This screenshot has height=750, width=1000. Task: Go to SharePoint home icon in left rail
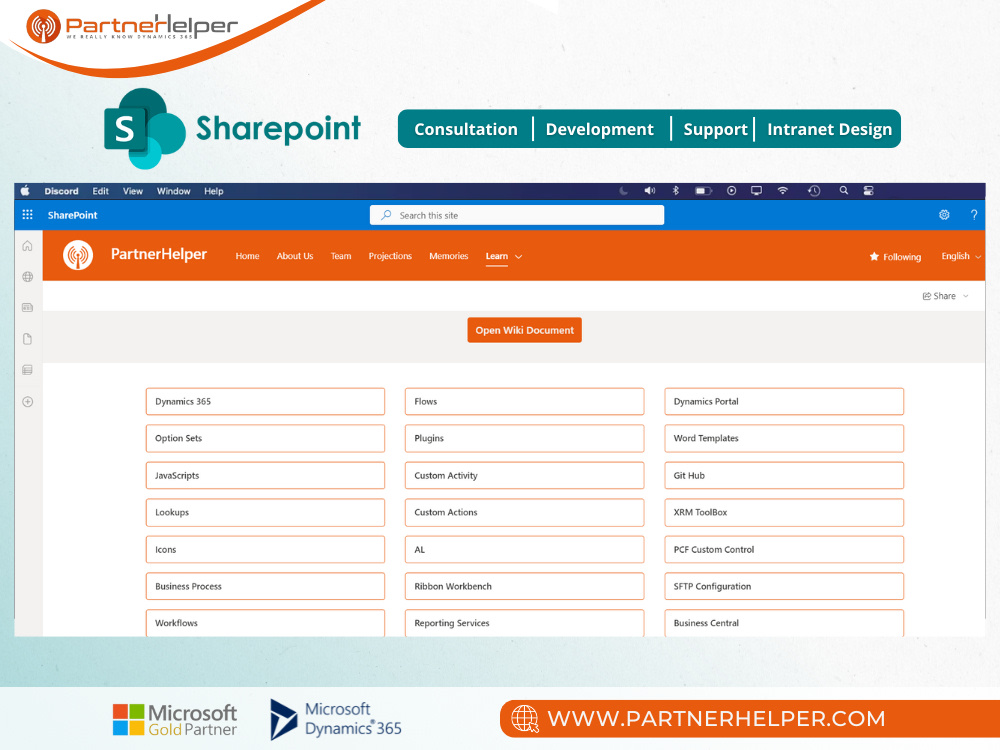pos(27,246)
